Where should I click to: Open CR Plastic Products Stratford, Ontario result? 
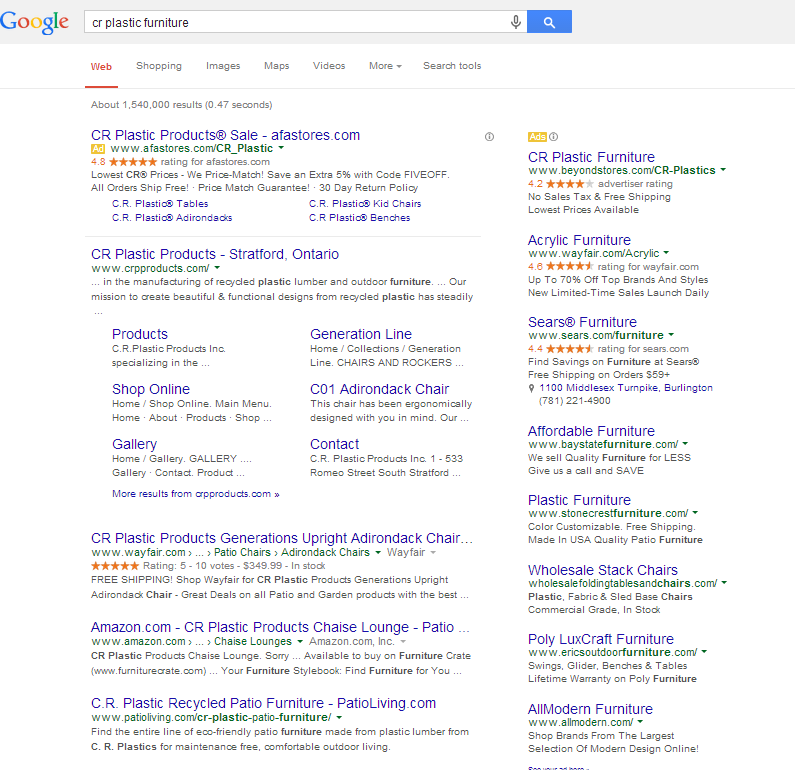coord(215,254)
